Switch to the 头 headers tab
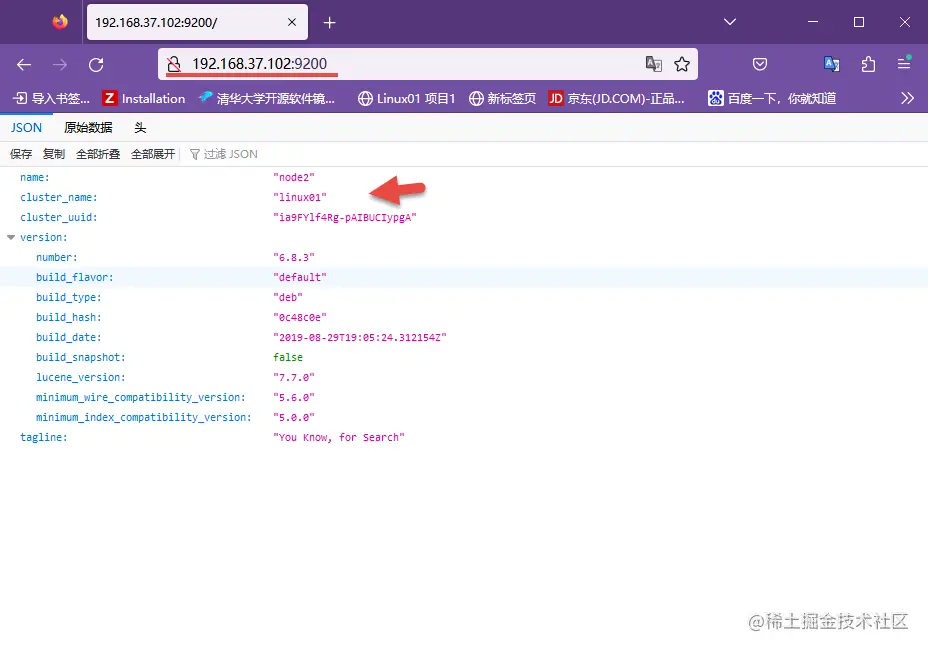 point(140,128)
